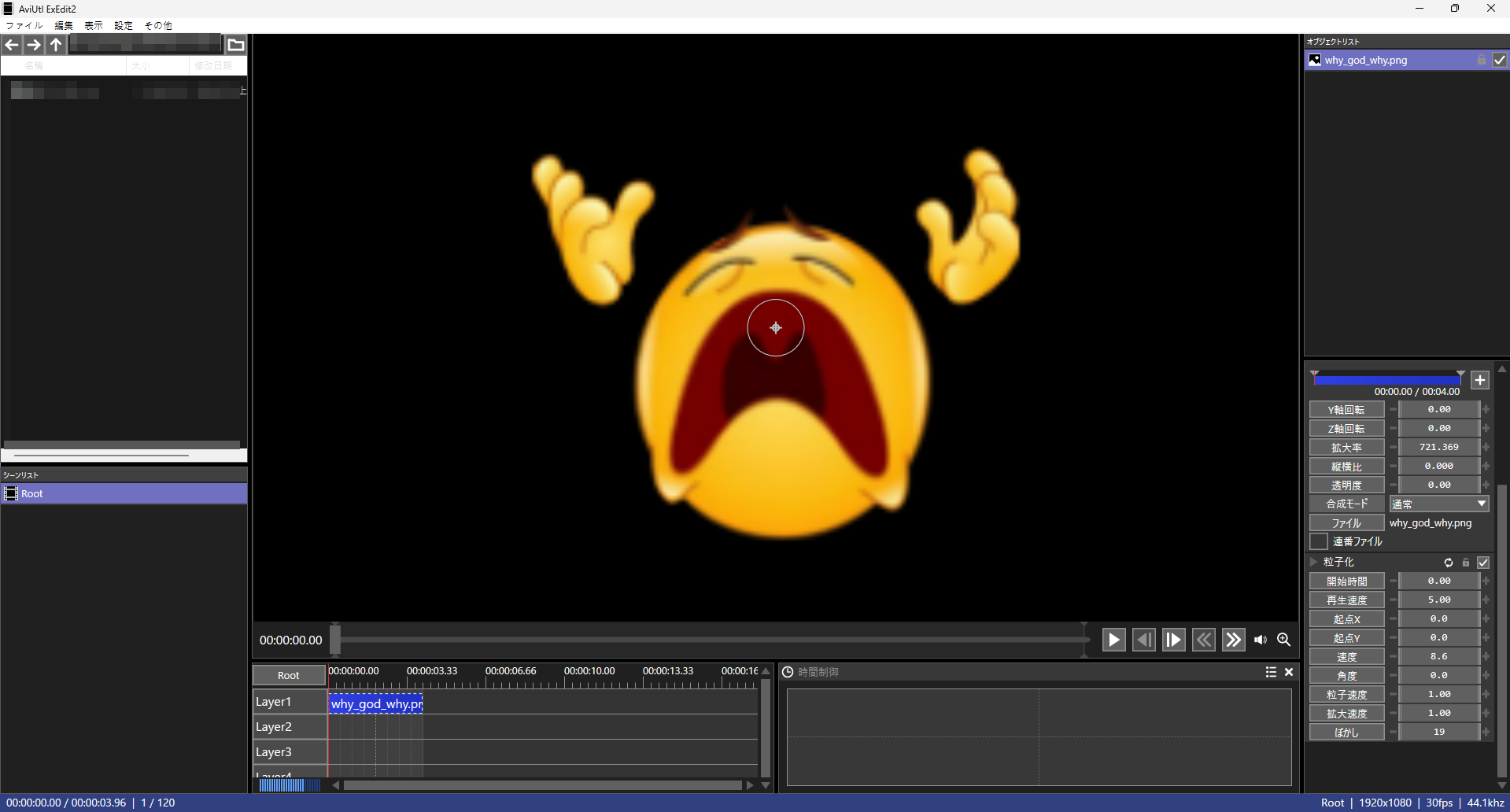The width and height of the screenshot is (1510, 812).
Task: Step back one frame
Action: (x=1143, y=640)
